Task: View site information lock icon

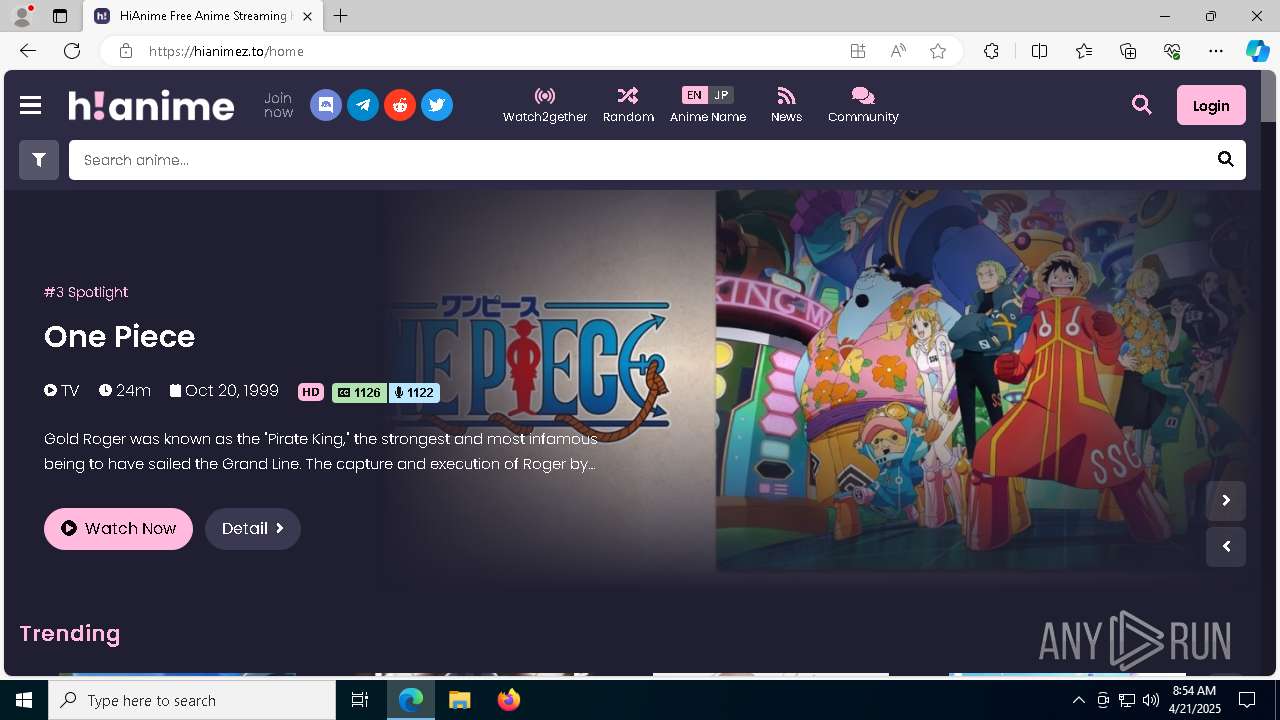Action: point(126,51)
